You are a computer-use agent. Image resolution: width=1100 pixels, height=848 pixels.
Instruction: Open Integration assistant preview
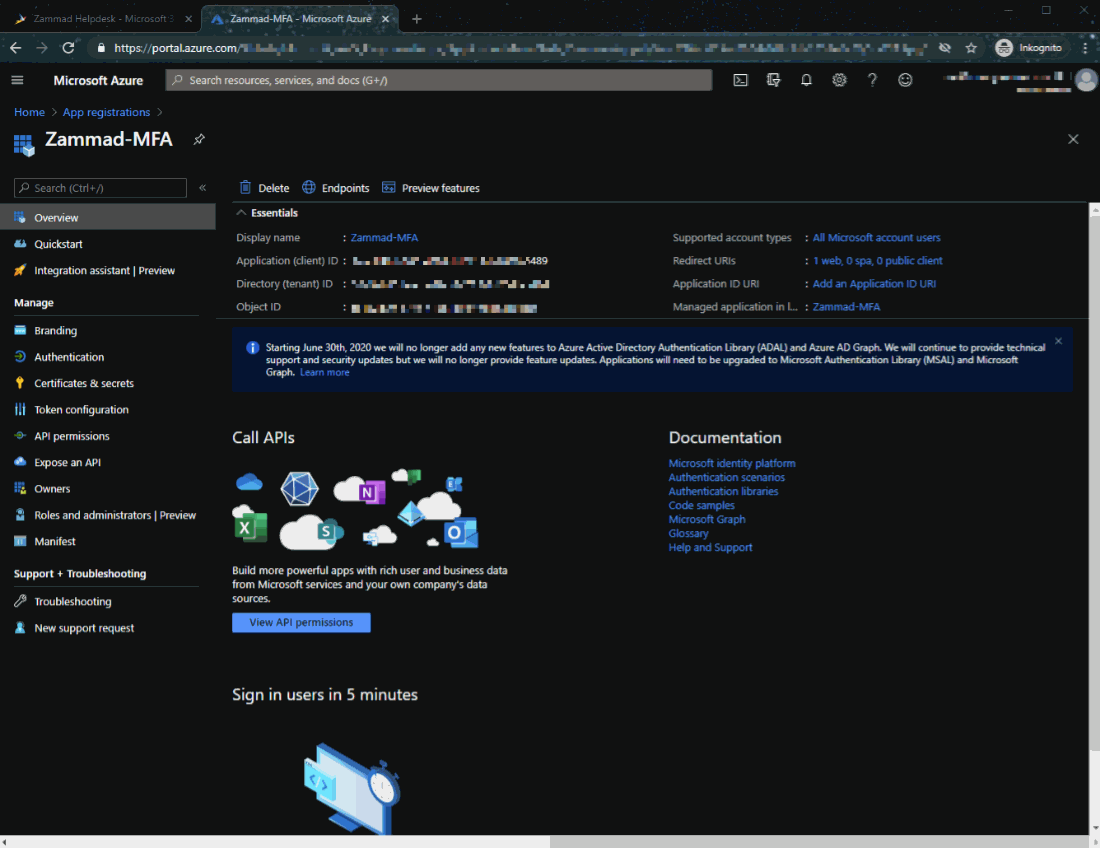click(107, 270)
